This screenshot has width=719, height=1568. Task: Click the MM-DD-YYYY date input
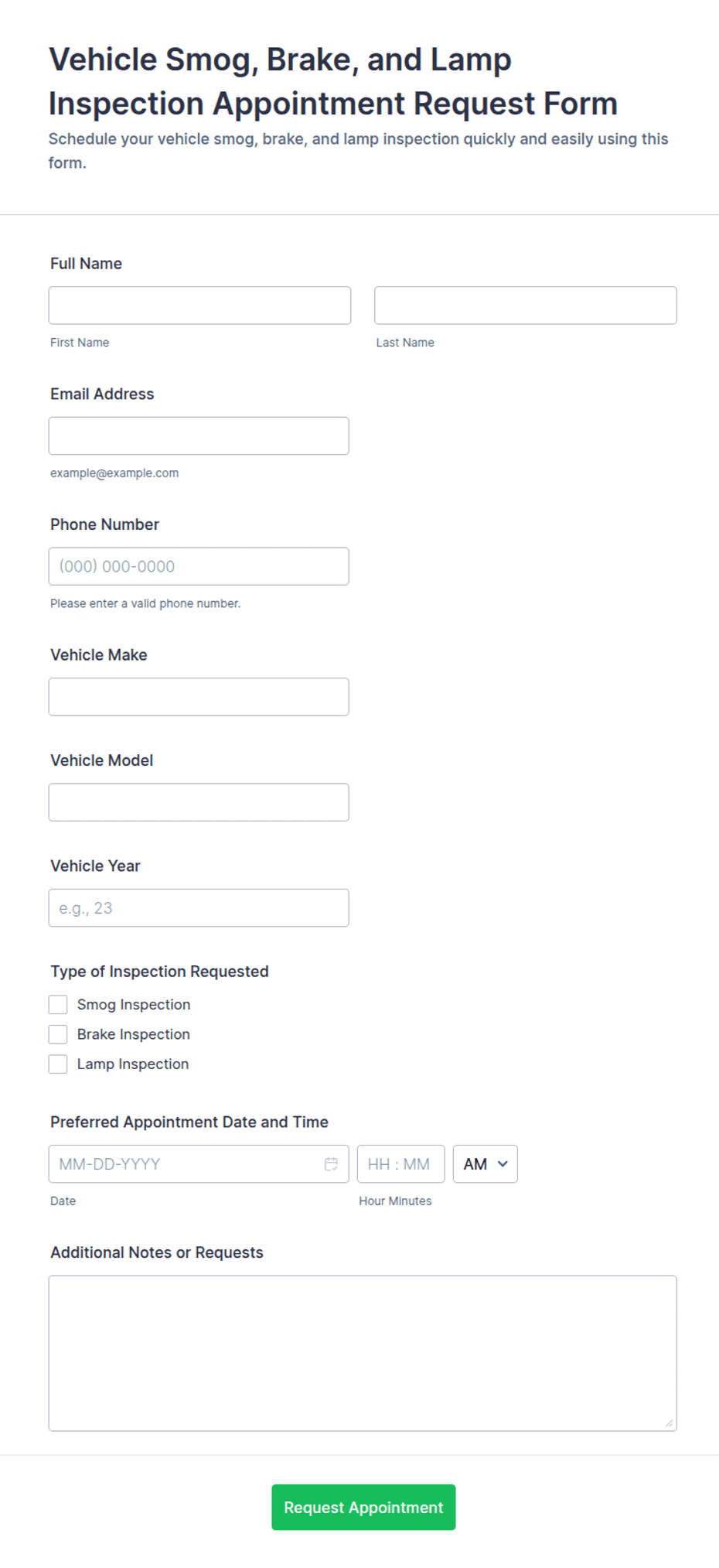tap(199, 1163)
